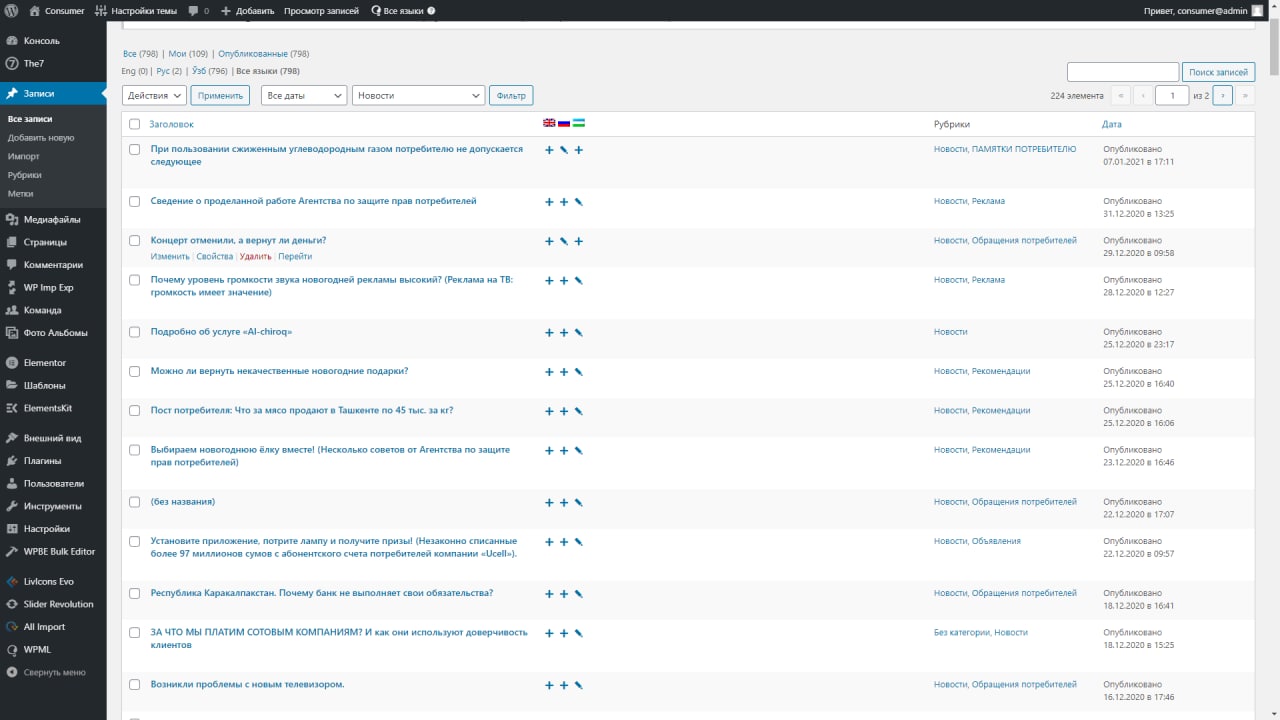This screenshot has height=720, width=1280.
Task: Check the 'ЗА ЧТО МЫ ПЛАТИМ' post checkbox
Action: pos(135,632)
